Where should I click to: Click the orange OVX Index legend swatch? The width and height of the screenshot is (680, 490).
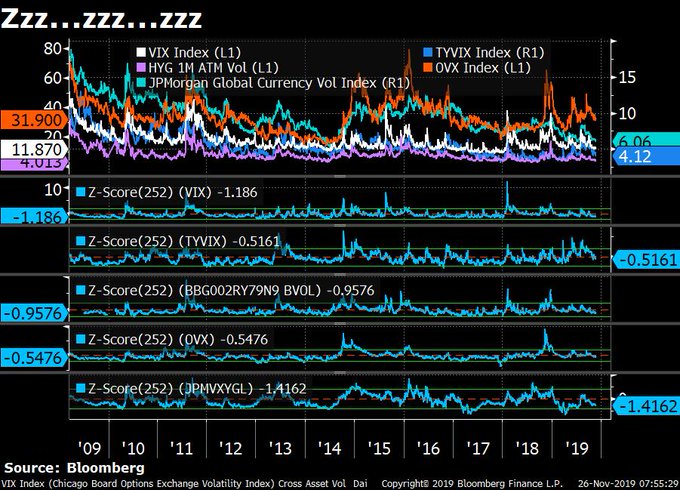428,68
